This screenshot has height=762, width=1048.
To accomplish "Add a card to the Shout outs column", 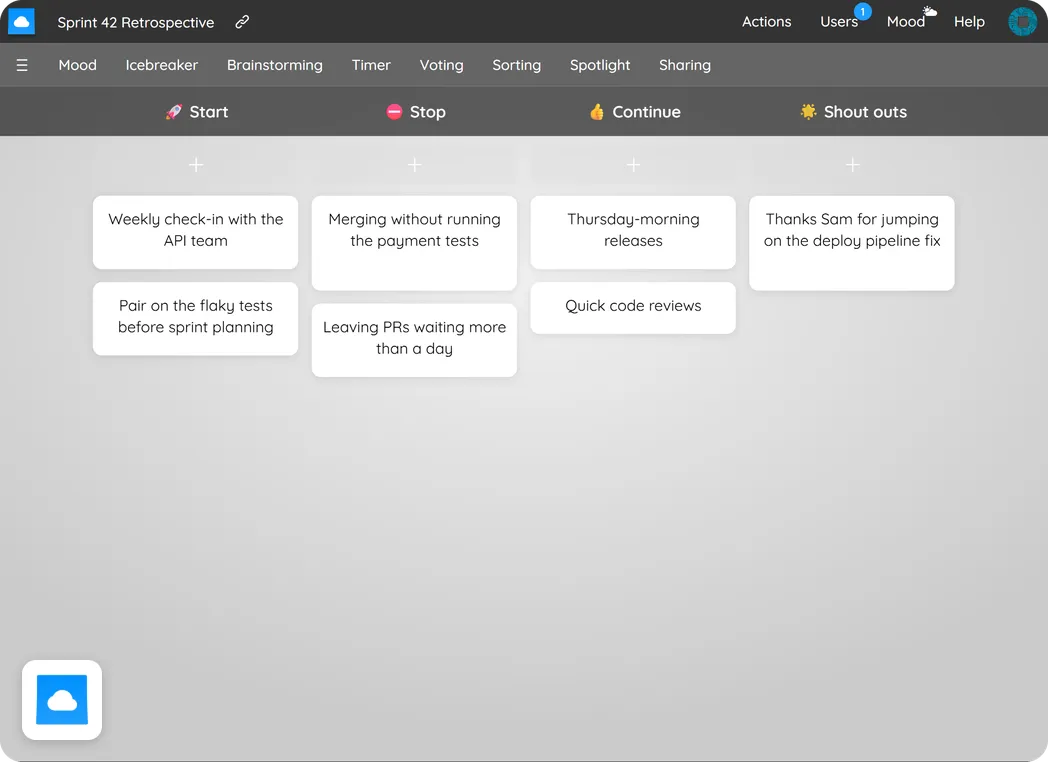I will pyautogui.click(x=852, y=165).
